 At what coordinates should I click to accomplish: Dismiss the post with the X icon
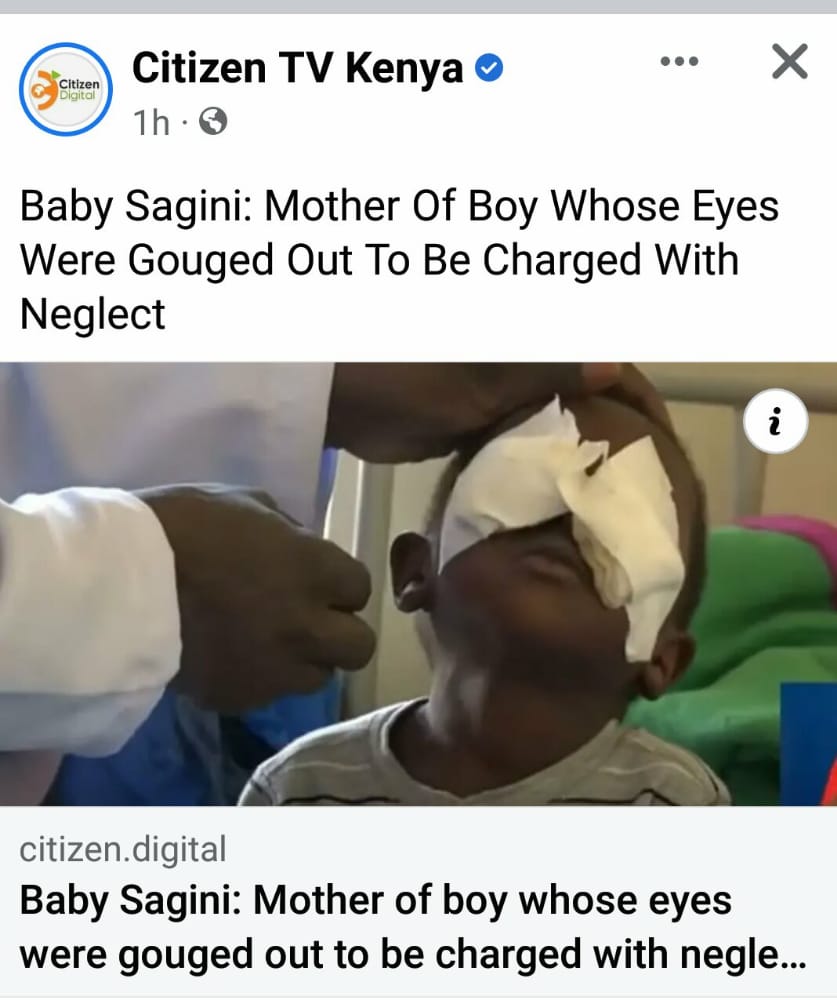pos(790,61)
